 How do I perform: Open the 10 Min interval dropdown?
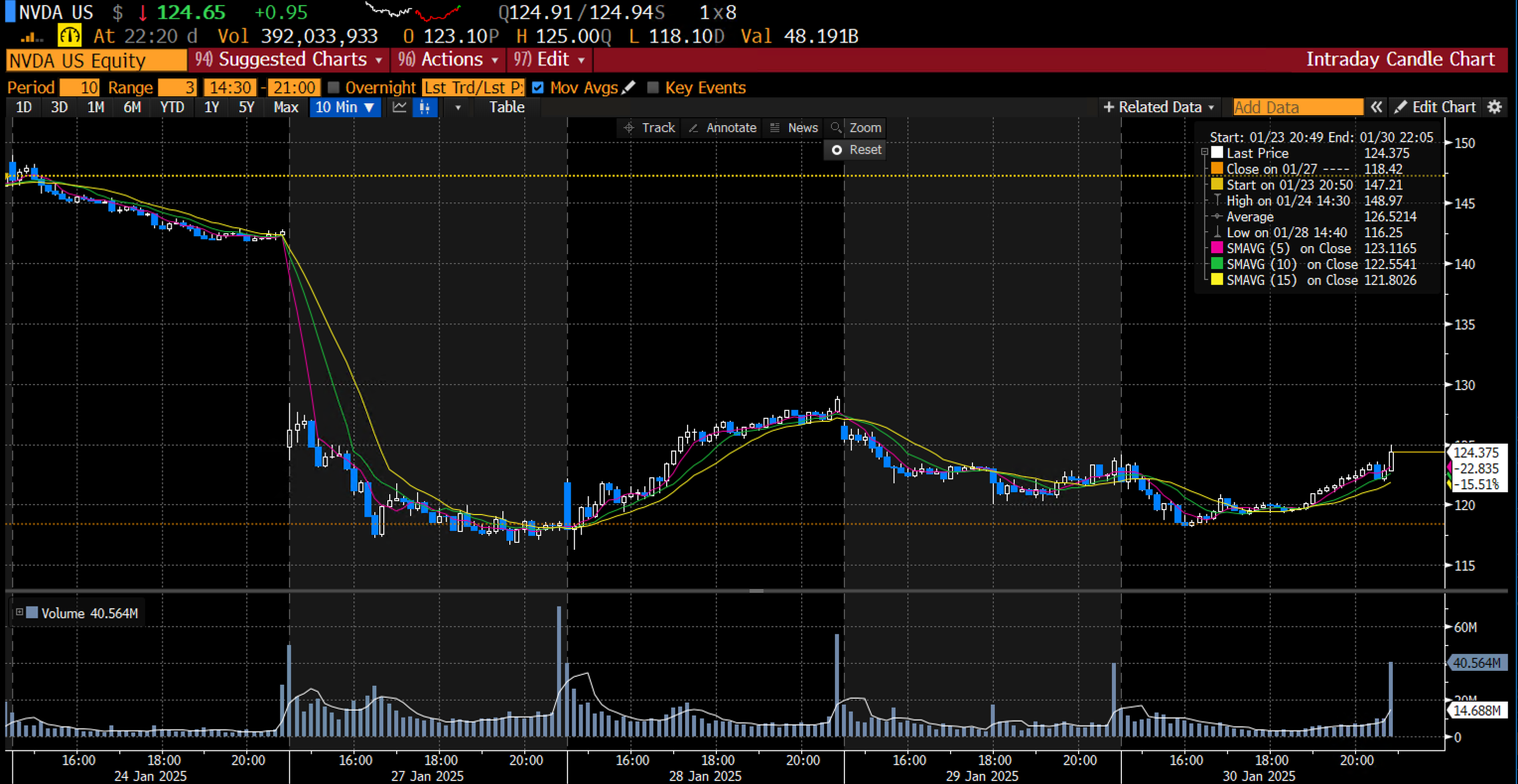pyautogui.click(x=345, y=107)
